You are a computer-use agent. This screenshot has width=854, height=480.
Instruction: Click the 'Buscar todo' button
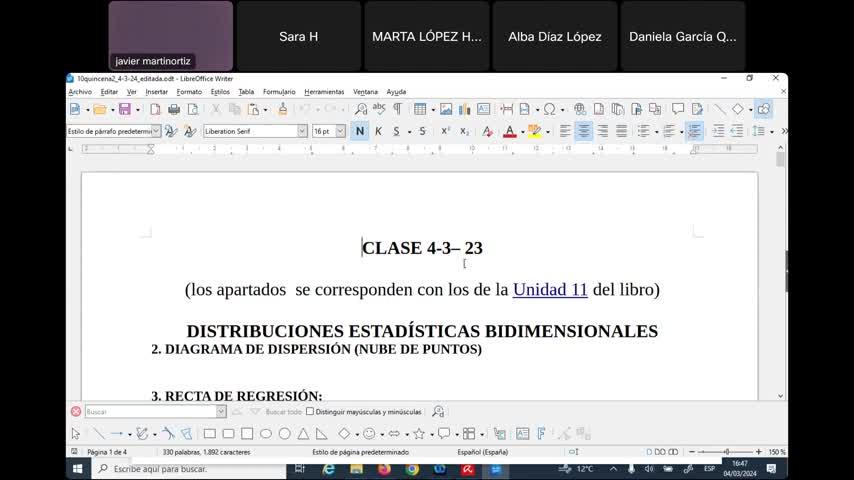click(x=283, y=411)
